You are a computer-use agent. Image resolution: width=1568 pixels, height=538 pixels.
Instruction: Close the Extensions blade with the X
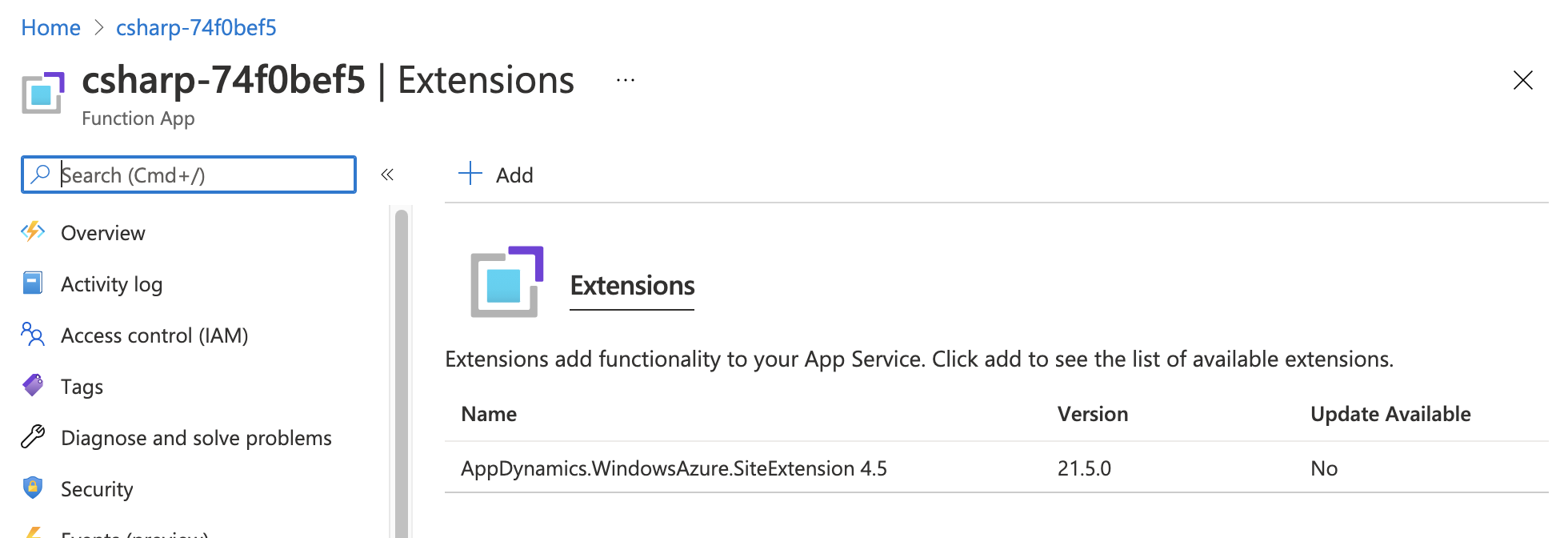tap(1523, 80)
